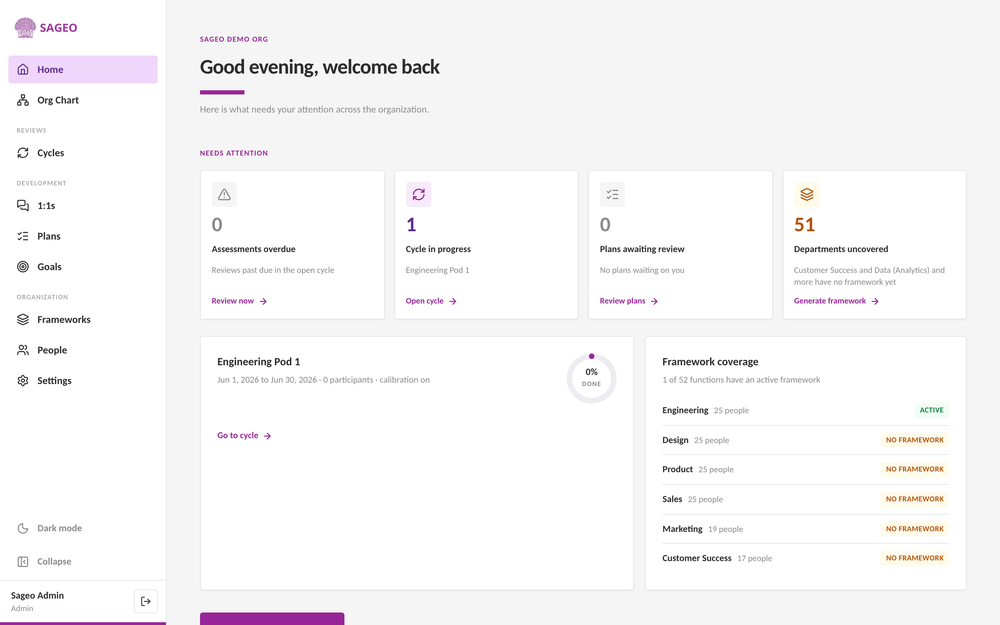Toggle Dark mode in the sidebar
1000x625 pixels.
click(x=83, y=528)
